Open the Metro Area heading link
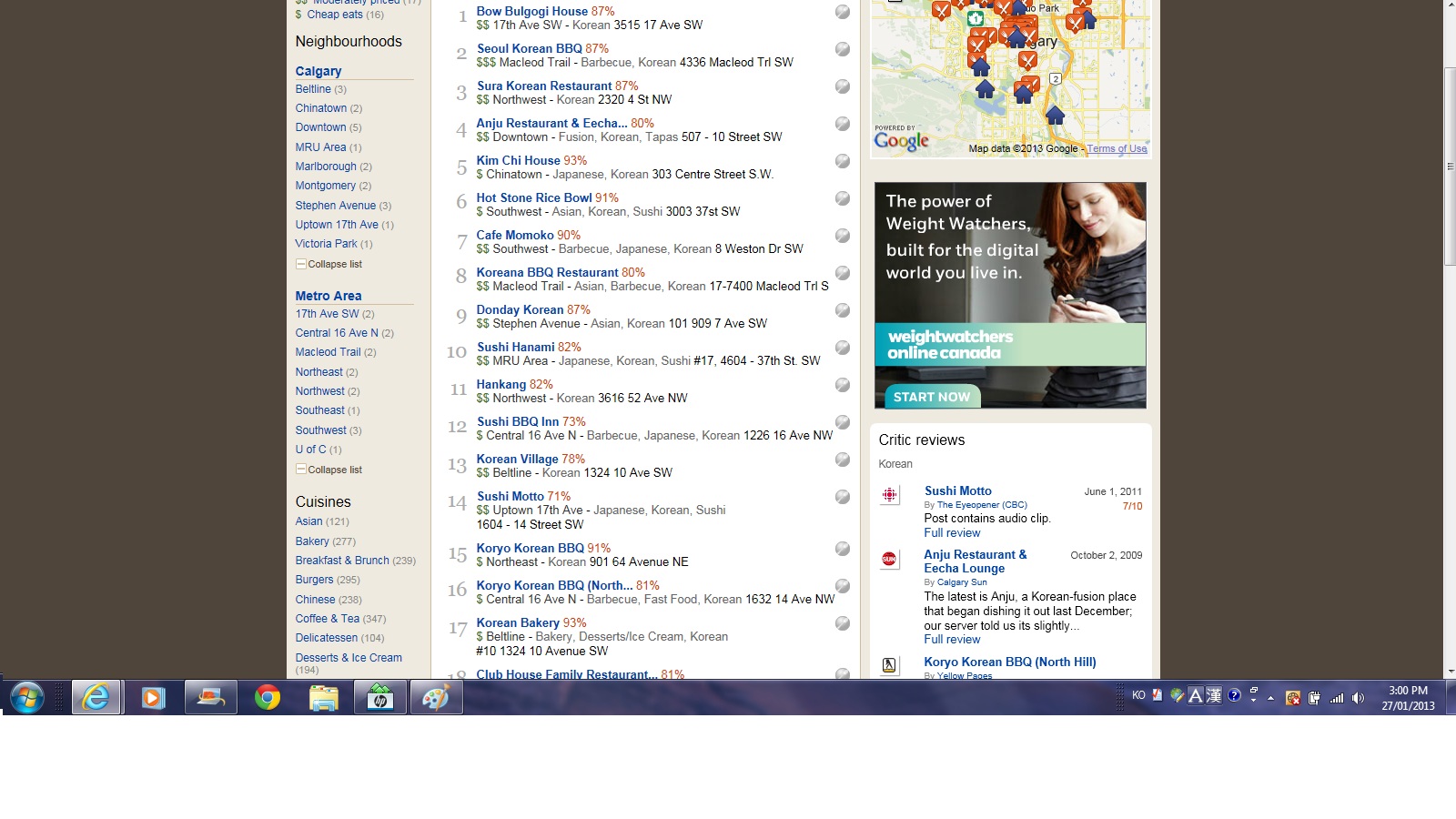Viewport: 1456px width, 819px height. (329, 296)
